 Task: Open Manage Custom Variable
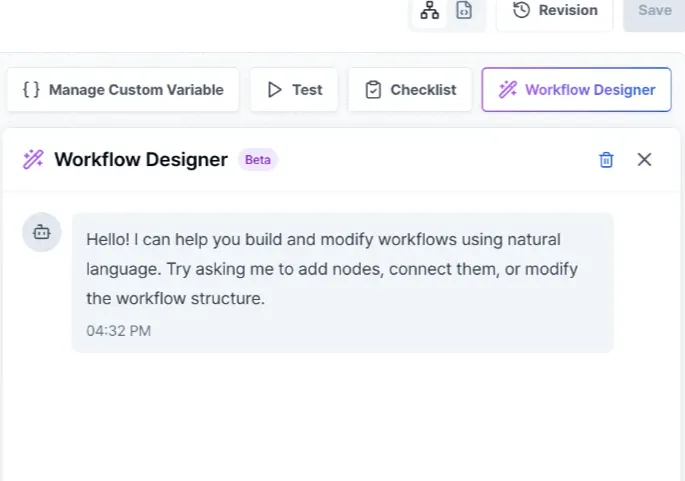coord(123,90)
